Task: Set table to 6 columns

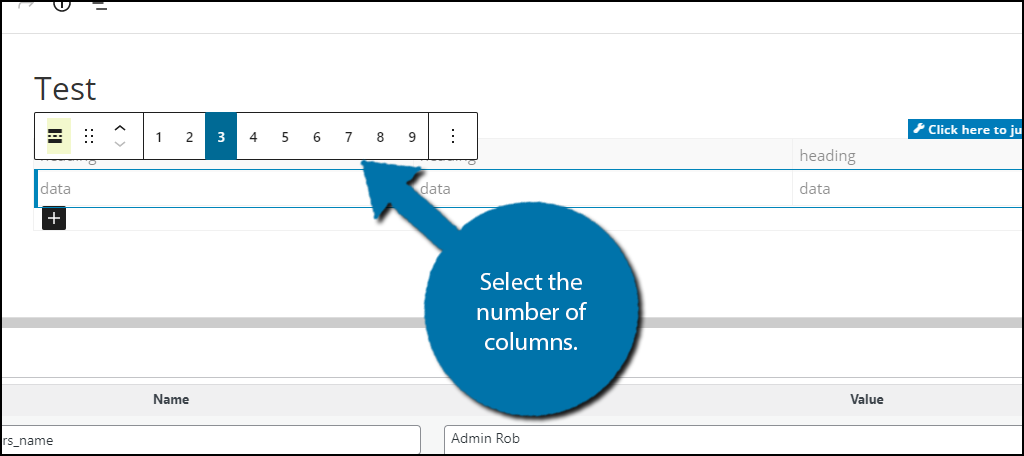Action: [x=317, y=137]
